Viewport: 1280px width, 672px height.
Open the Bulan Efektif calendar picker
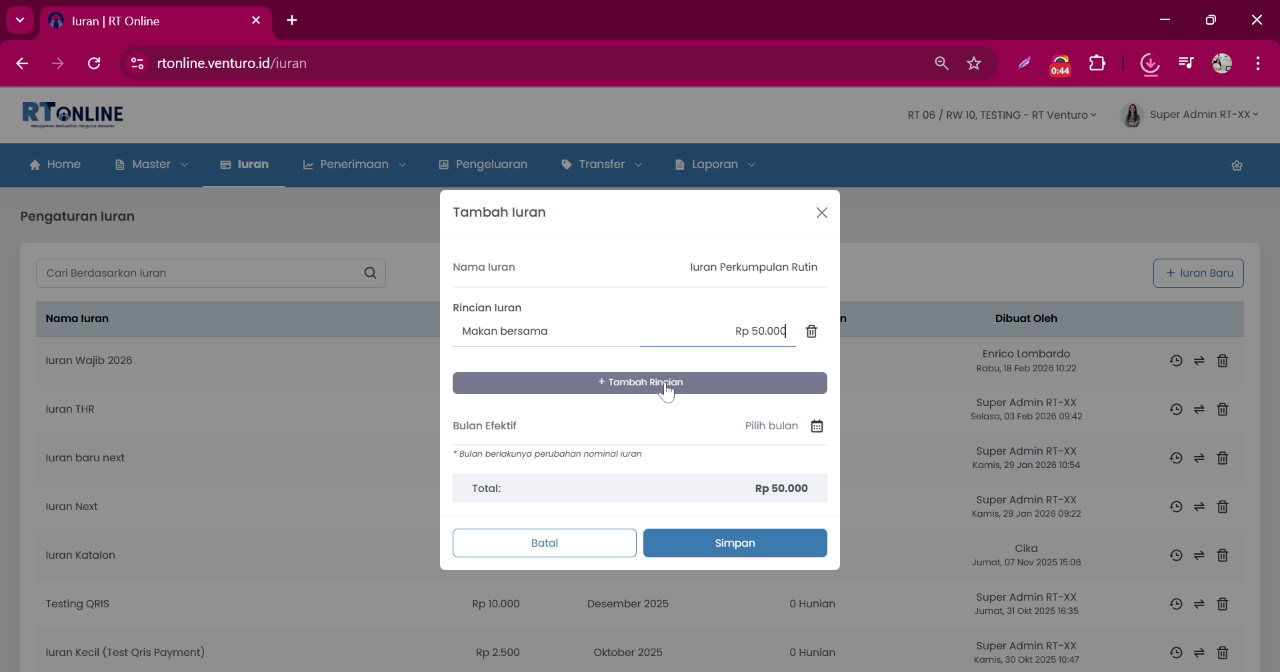tap(817, 426)
